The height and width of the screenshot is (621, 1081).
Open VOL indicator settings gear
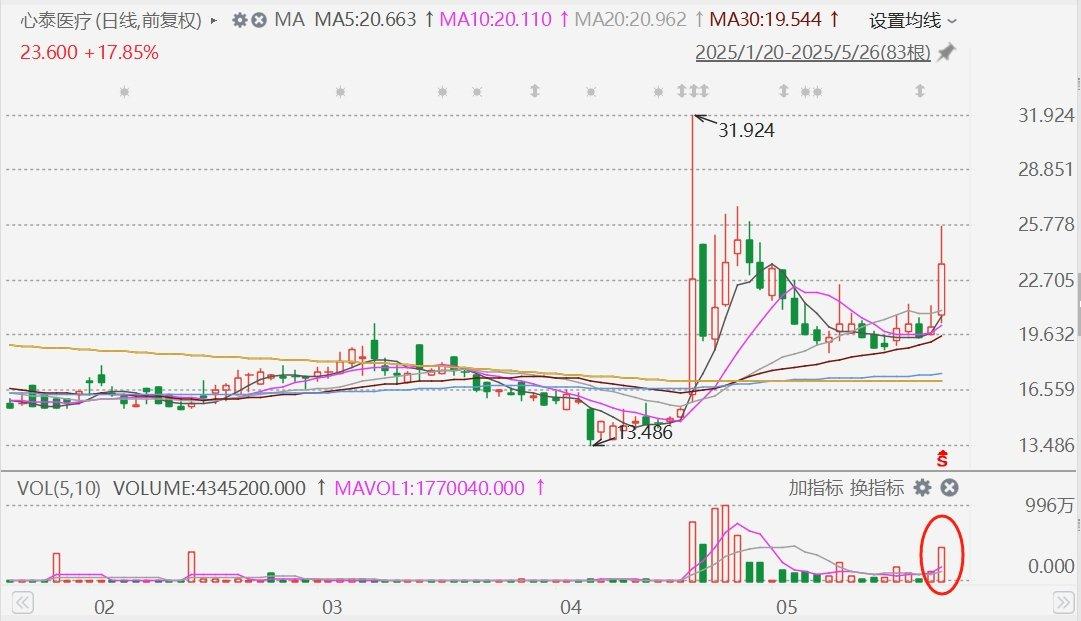tap(922, 488)
